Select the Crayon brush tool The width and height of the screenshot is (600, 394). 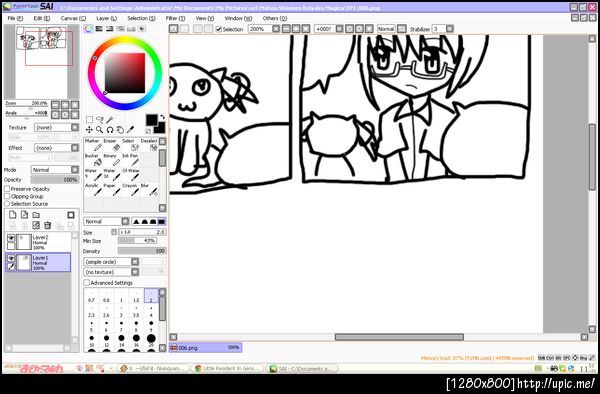(x=130, y=190)
